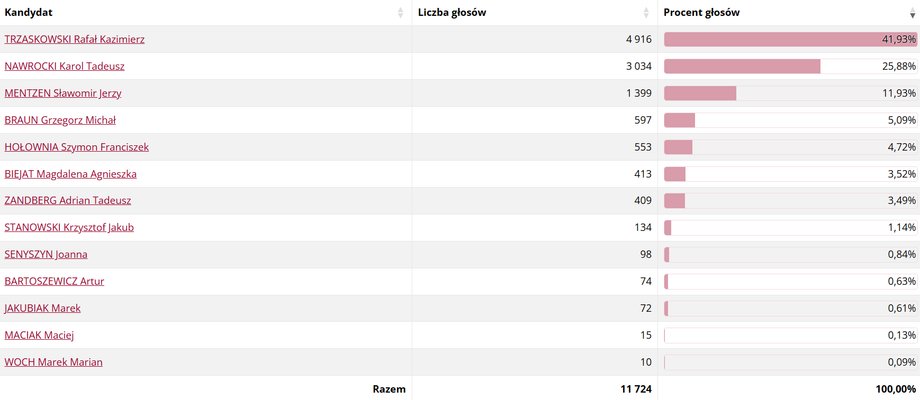Open ZANDBERG Adrian Tadeusz link
Screen dimensions: 920x400
click(x=67, y=201)
